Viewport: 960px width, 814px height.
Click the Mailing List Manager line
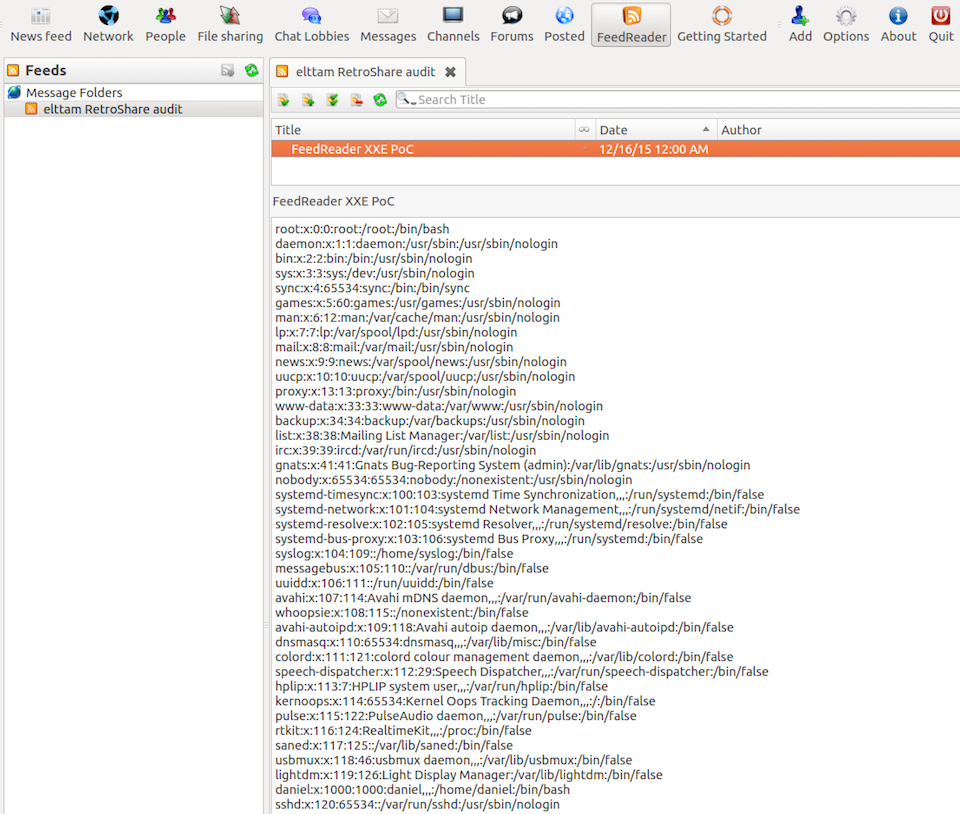(x=442, y=435)
